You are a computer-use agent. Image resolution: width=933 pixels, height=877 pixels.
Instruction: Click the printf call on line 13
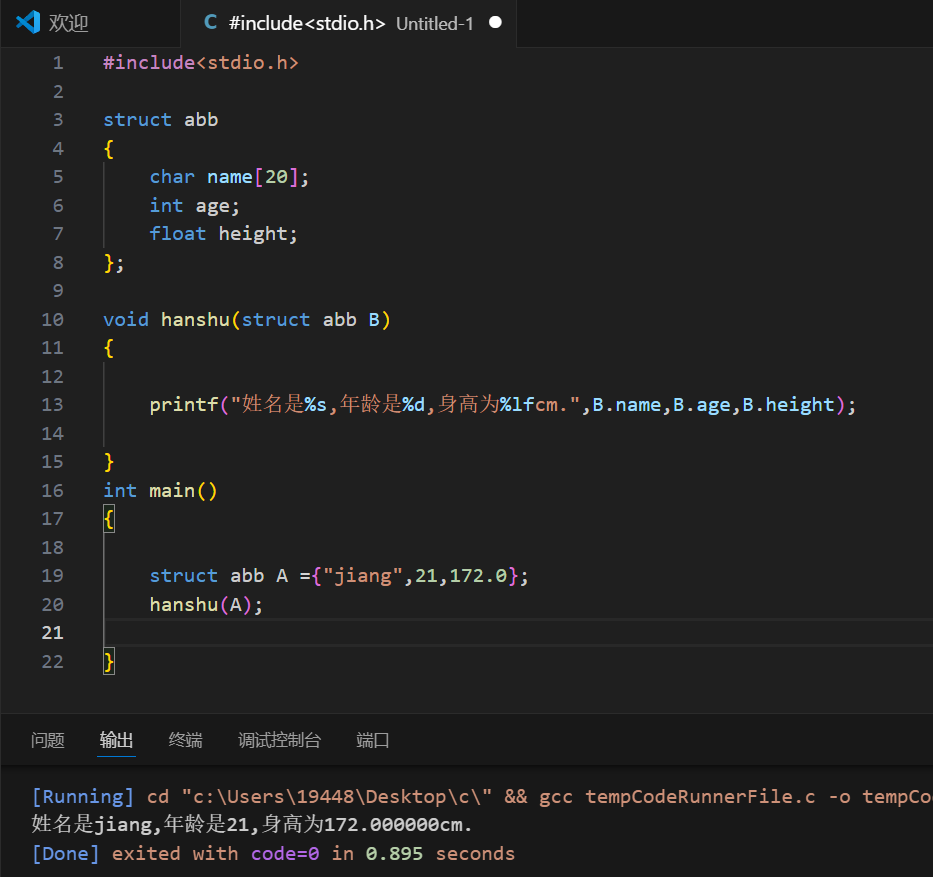pos(502,405)
